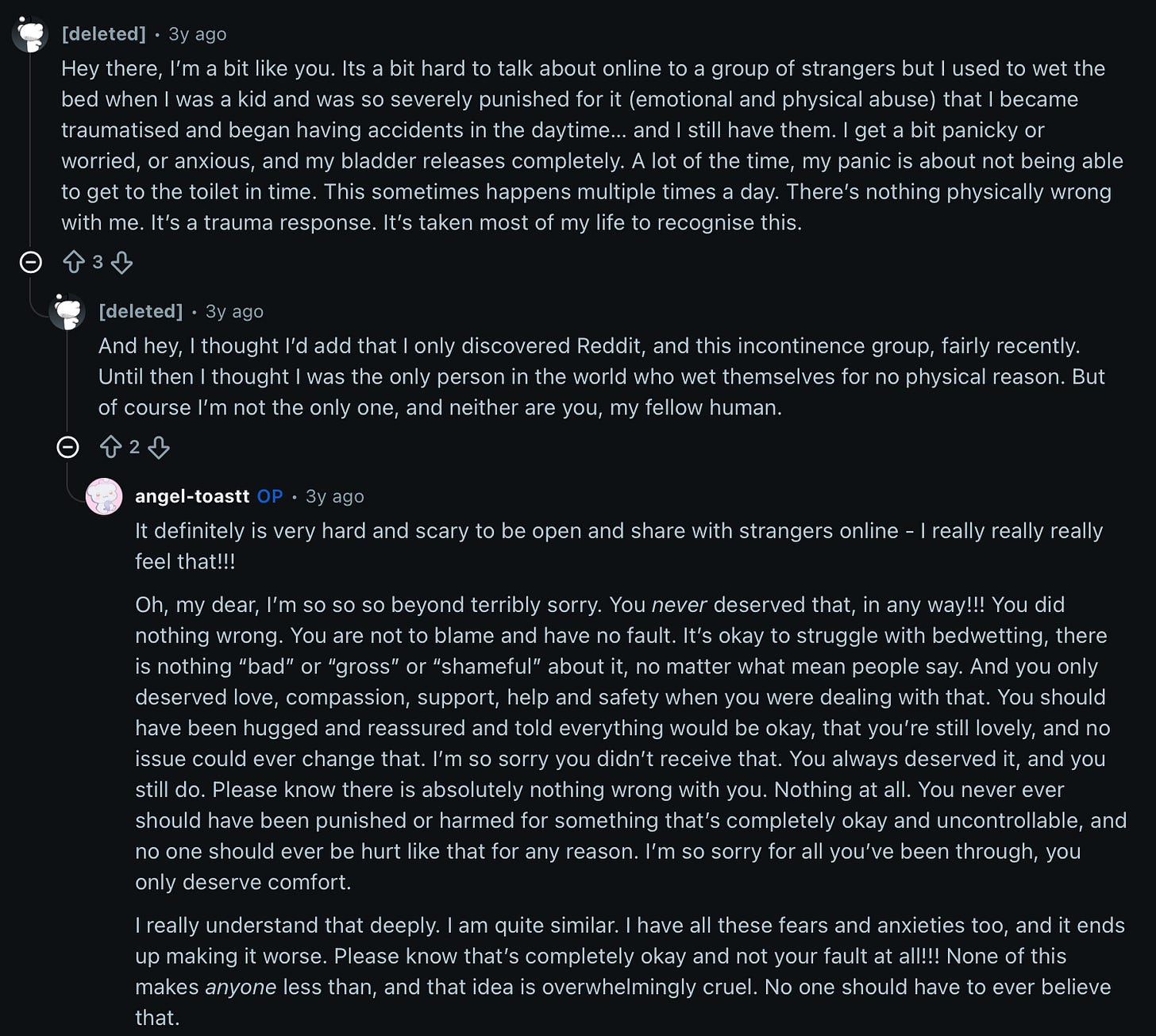Image resolution: width=1156 pixels, height=1036 pixels.
Task: Click the vote count 3
Action: (x=98, y=262)
